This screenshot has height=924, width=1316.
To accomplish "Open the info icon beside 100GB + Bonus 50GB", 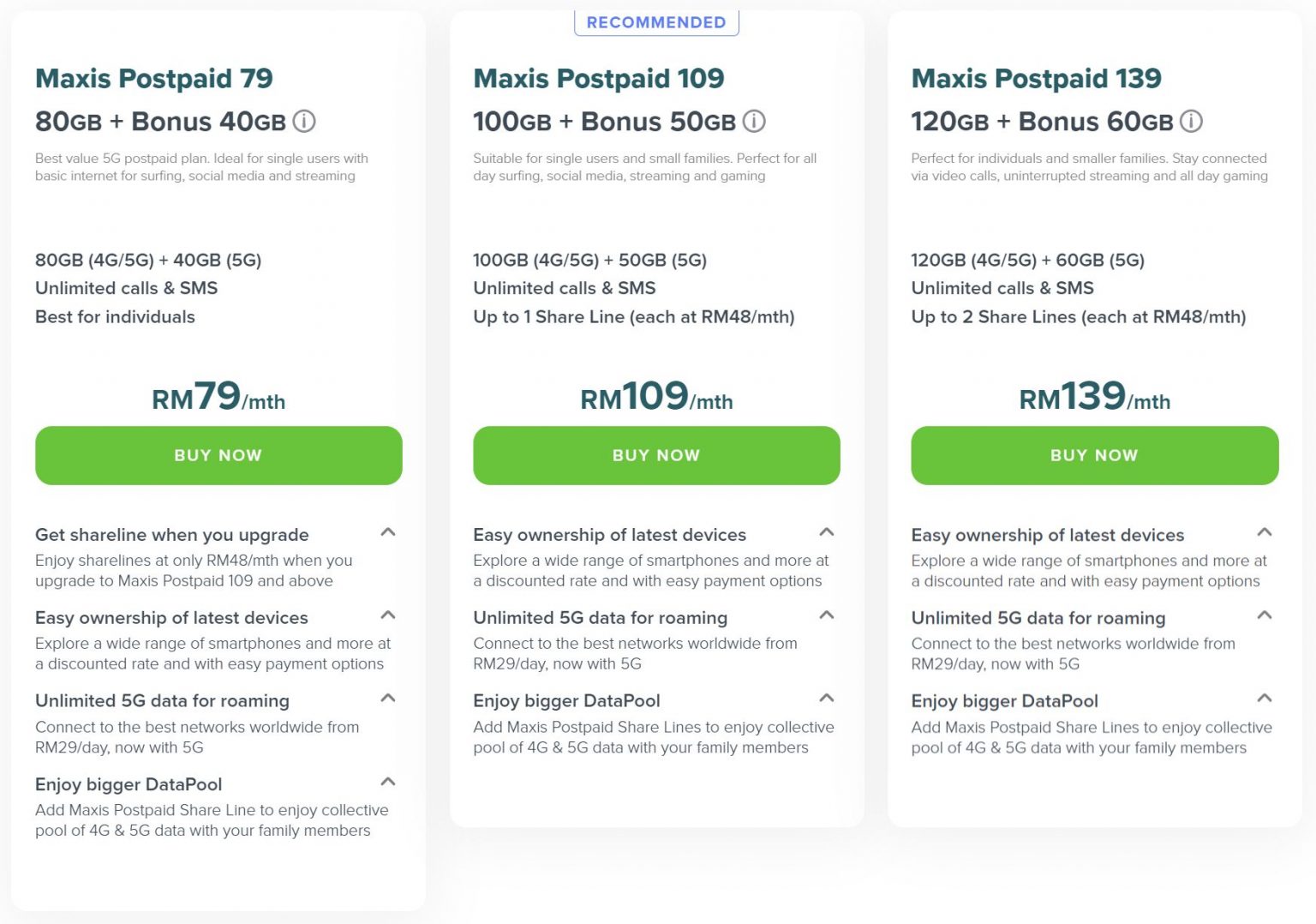I will [753, 122].
